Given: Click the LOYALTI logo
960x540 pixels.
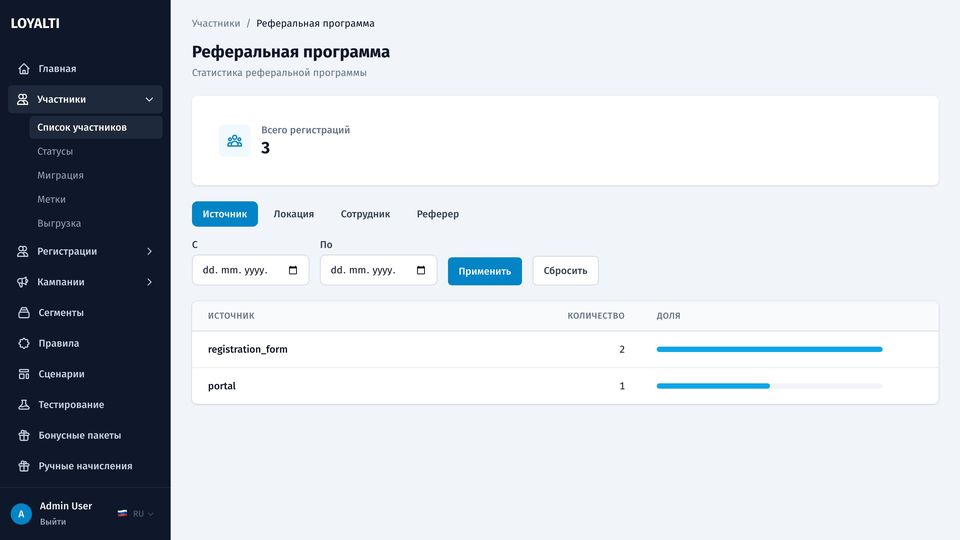Looking at the screenshot, I should (35, 23).
